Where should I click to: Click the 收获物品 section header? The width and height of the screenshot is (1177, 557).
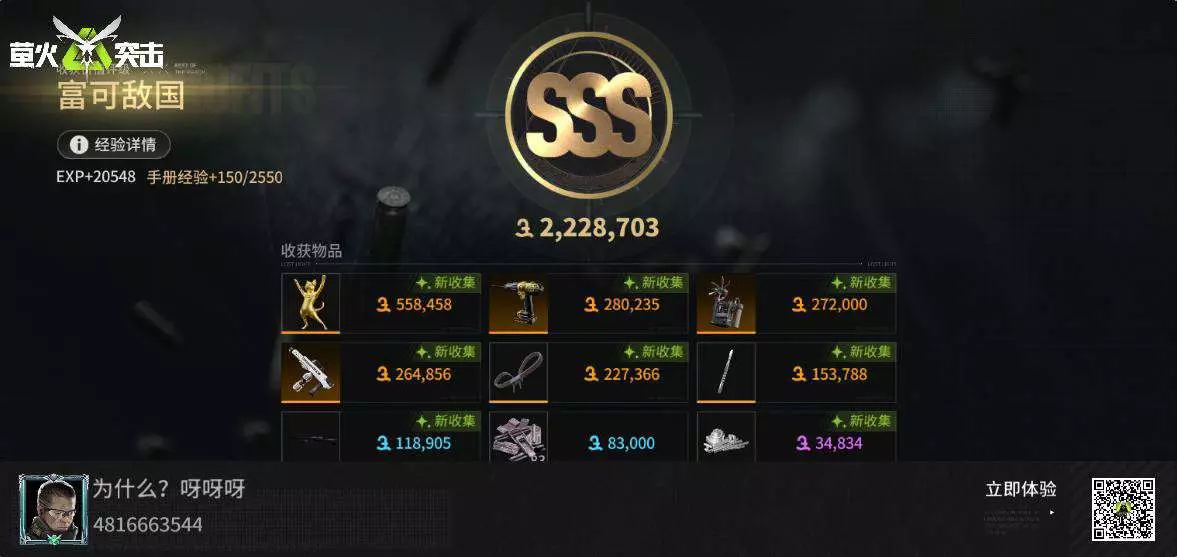tap(312, 251)
